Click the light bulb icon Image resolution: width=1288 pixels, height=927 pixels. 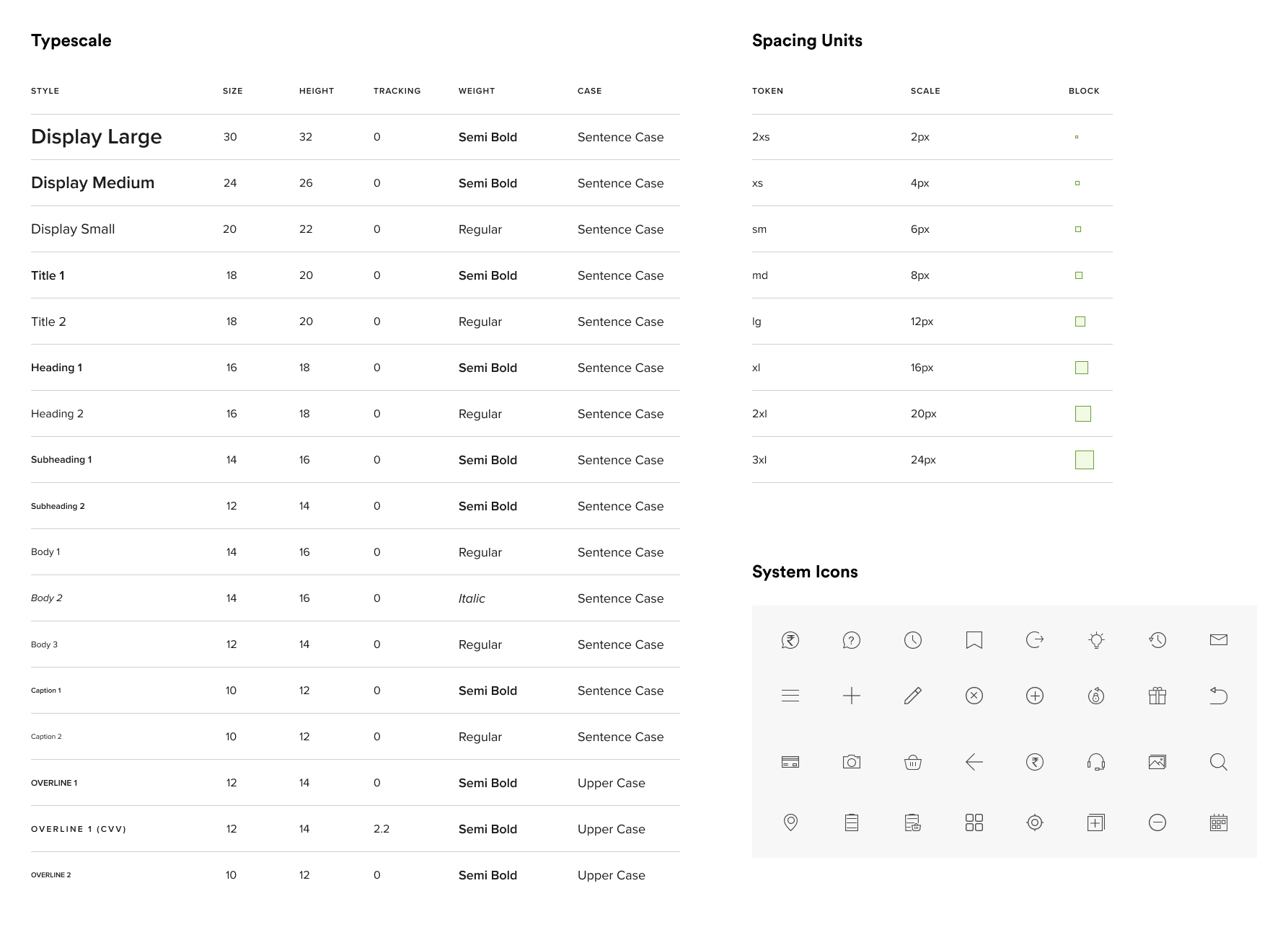tap(1096, 640)
